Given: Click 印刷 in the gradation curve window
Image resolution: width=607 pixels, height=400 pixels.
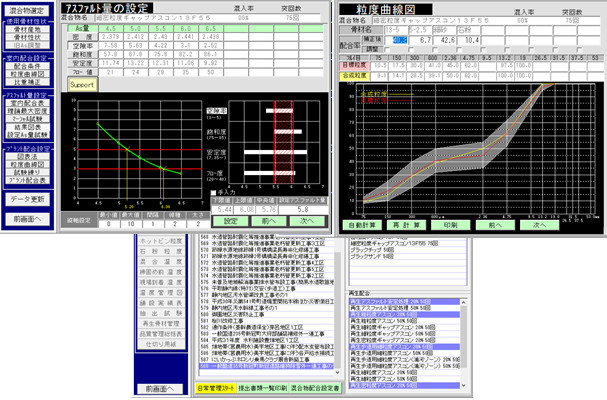Looking at the screenshot, I should coord(451,225).
